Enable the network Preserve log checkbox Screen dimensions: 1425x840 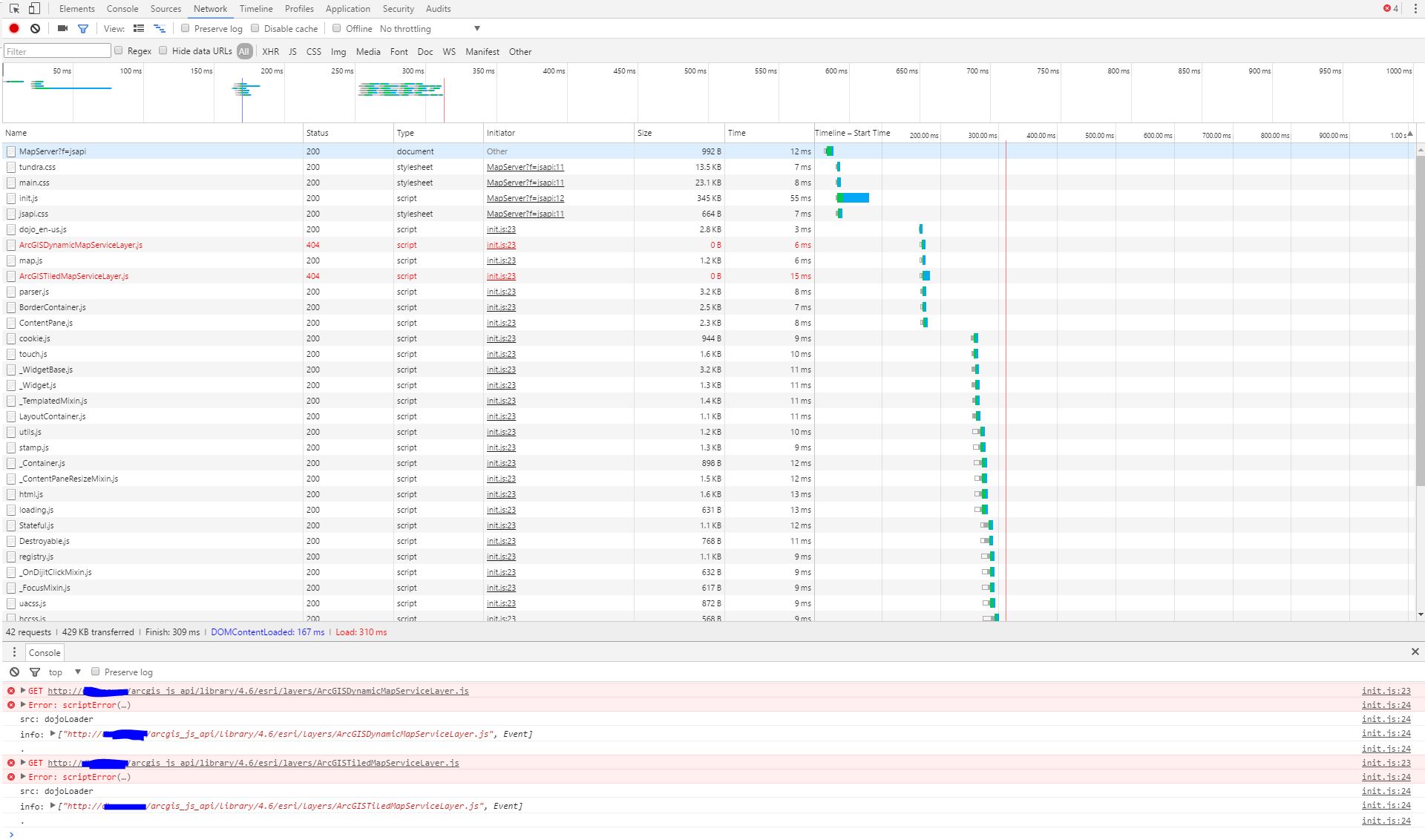click(186, 28)
